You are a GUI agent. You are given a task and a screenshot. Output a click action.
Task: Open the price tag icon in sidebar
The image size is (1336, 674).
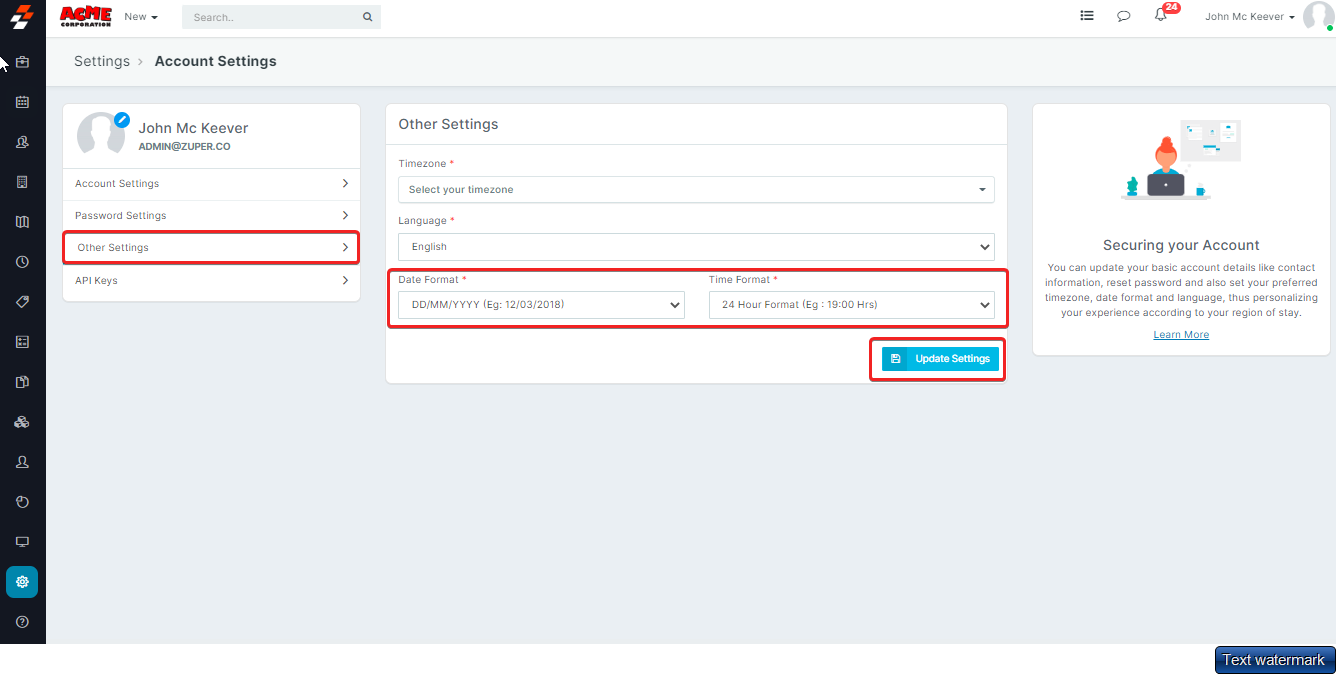click(x=22, y=302)
